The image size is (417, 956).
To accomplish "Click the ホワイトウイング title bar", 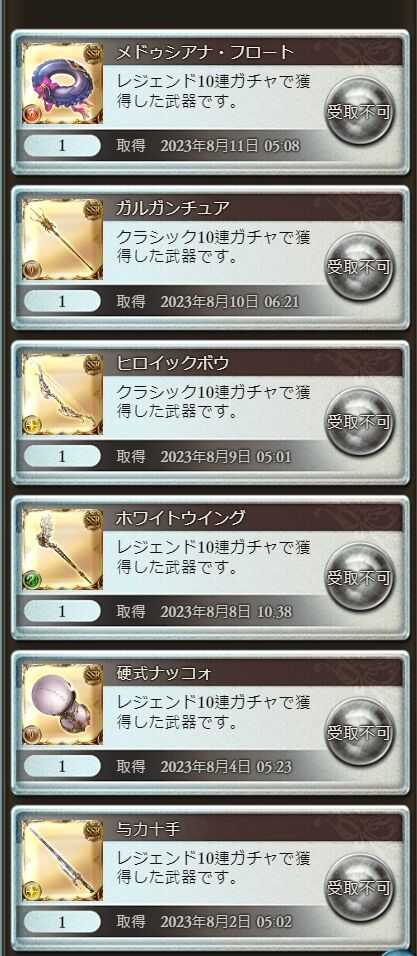I will tap(257, 518).
